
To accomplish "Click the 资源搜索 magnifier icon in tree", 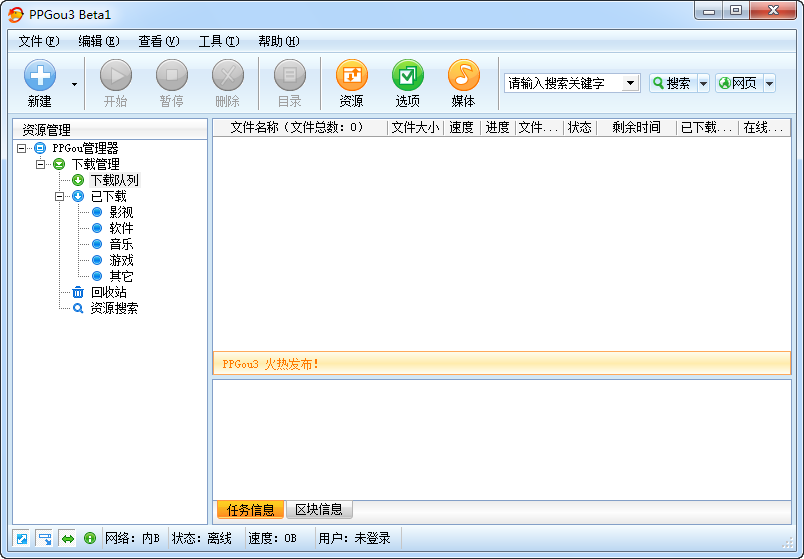I will (78, 308).
